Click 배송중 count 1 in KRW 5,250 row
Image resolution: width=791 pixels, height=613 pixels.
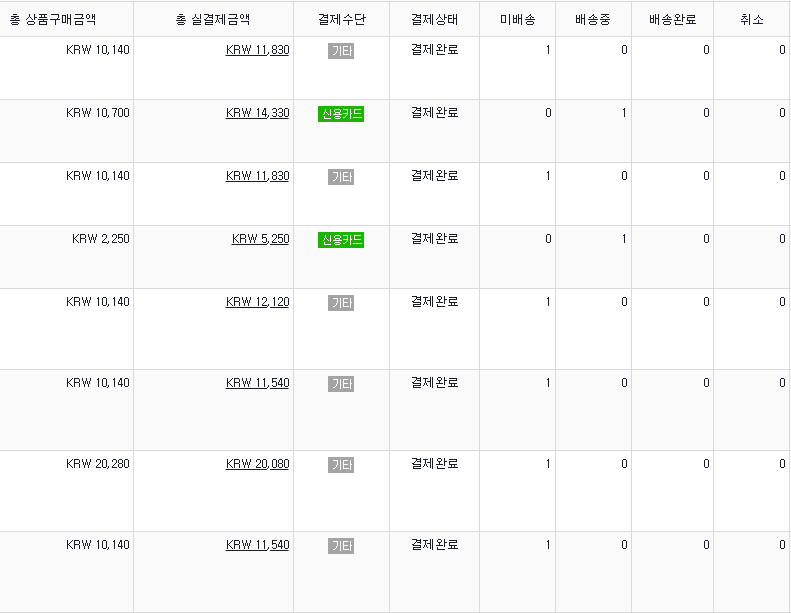[x=624, y=239]
